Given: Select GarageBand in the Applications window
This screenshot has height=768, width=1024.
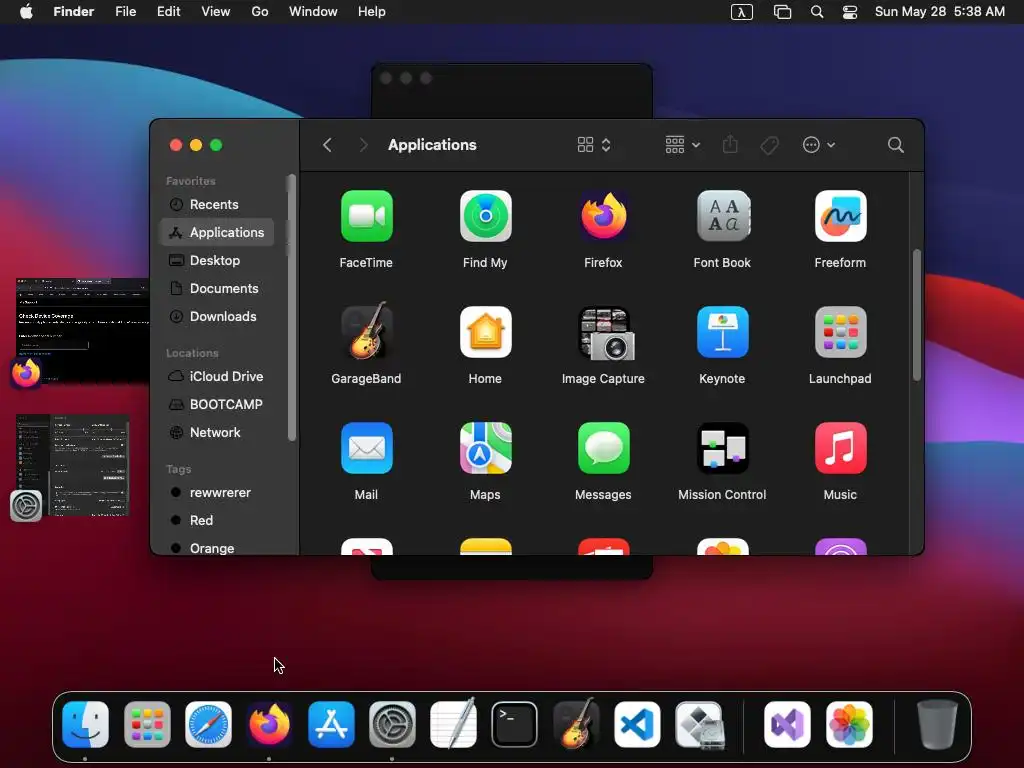Looking at the screenshot, I should [366, 332].
